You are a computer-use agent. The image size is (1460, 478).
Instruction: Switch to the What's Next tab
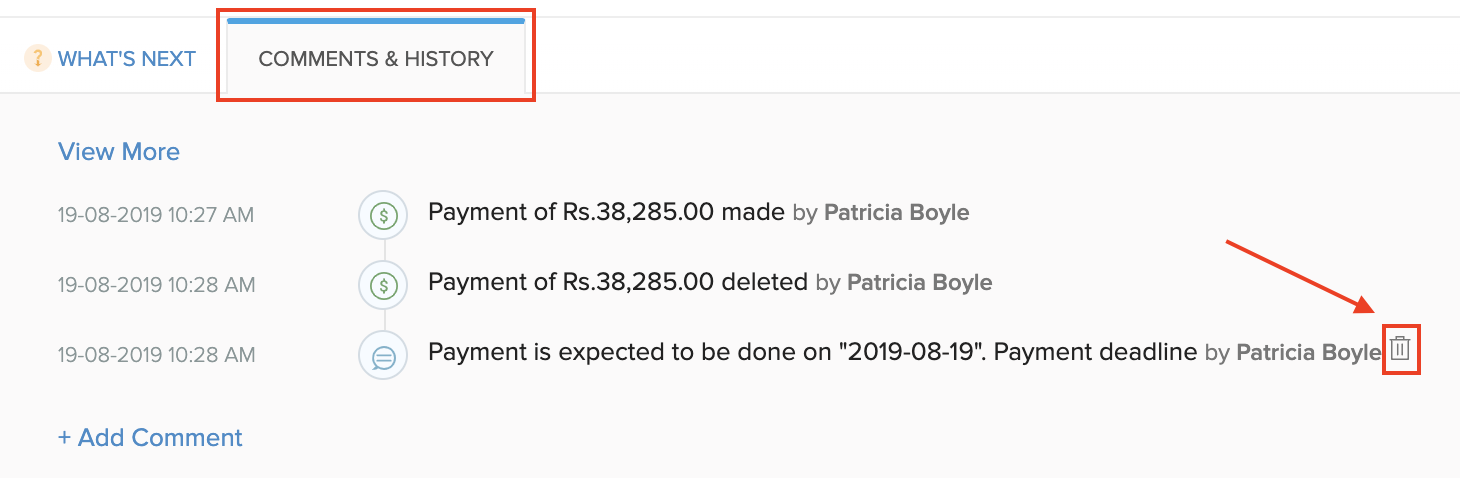pos(126,59)
